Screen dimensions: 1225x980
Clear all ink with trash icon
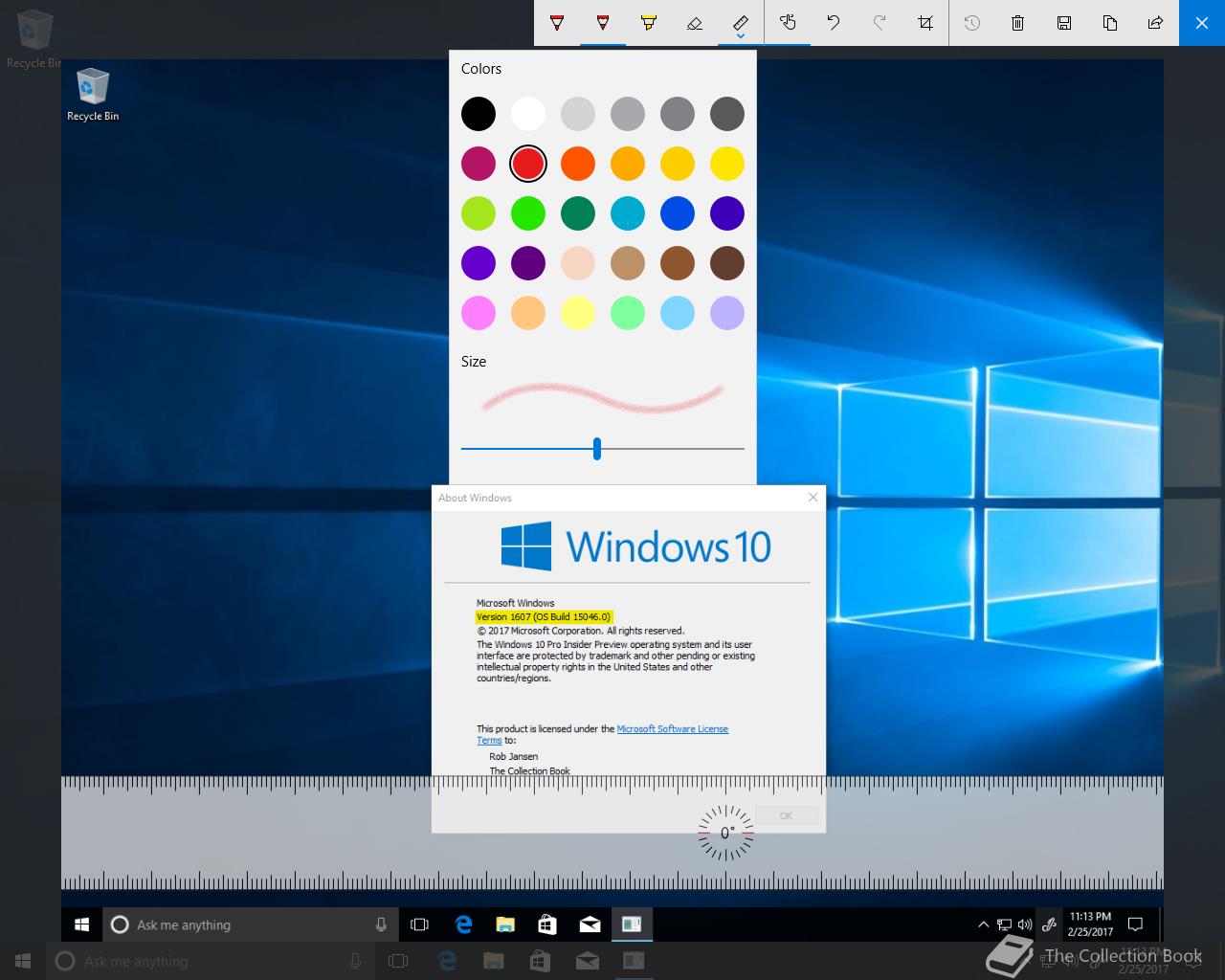(x=1018, y=23)
